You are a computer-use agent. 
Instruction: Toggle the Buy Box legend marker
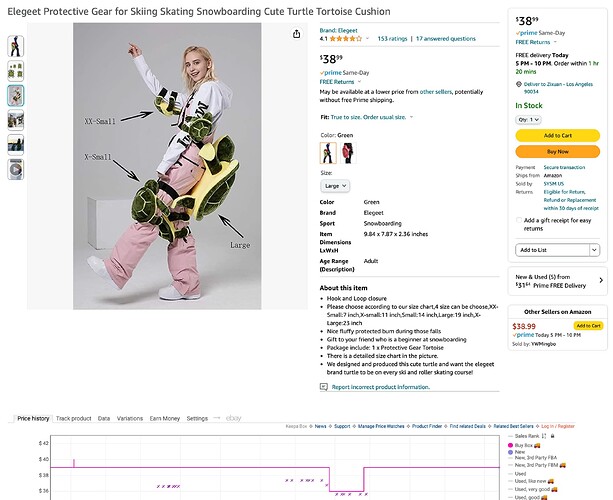(510, 445)
